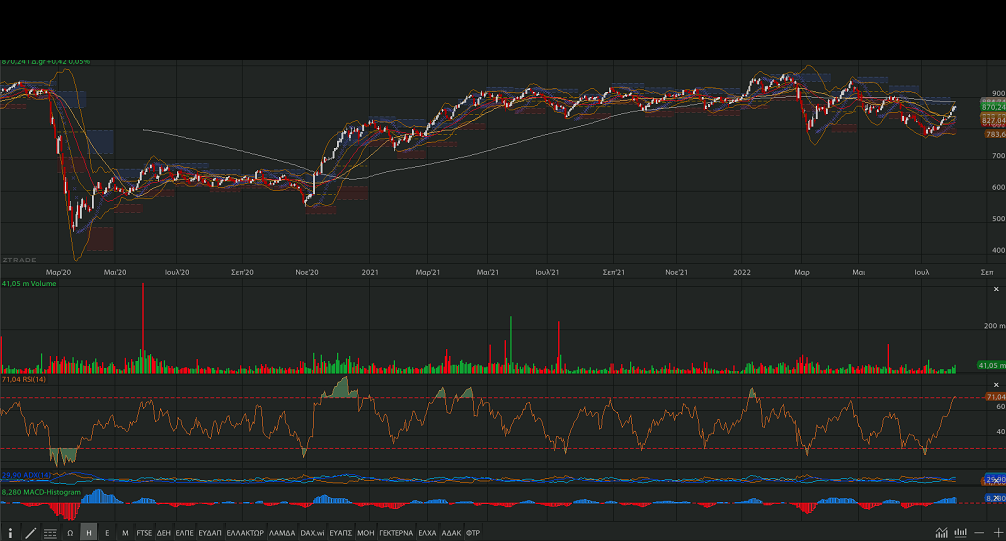This screenshot has height=541, width=1006.
Task: Open the ΕΛΛΑΚΤΩΡ symbol tab
Action: tap(245, 533)
